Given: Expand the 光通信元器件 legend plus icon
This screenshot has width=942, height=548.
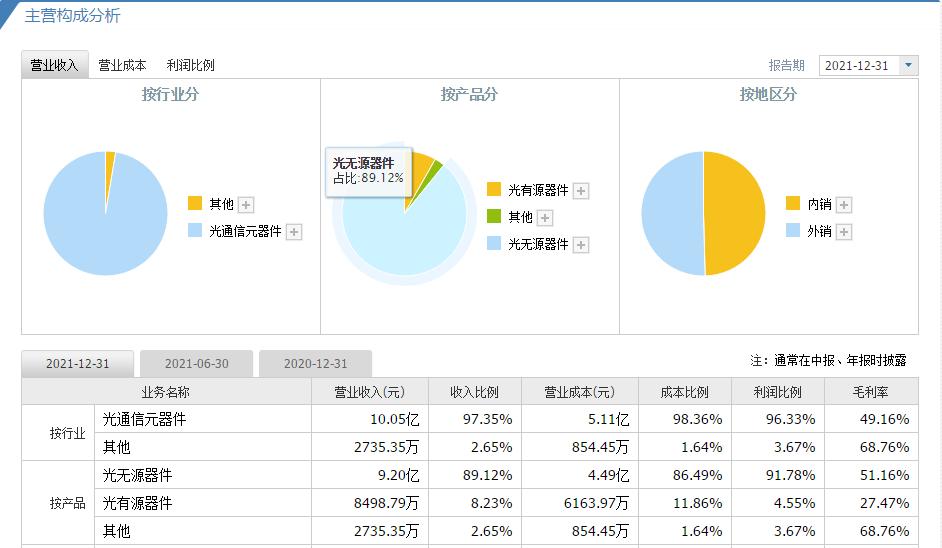Looking at the screenshot, I should coord(294,232).
